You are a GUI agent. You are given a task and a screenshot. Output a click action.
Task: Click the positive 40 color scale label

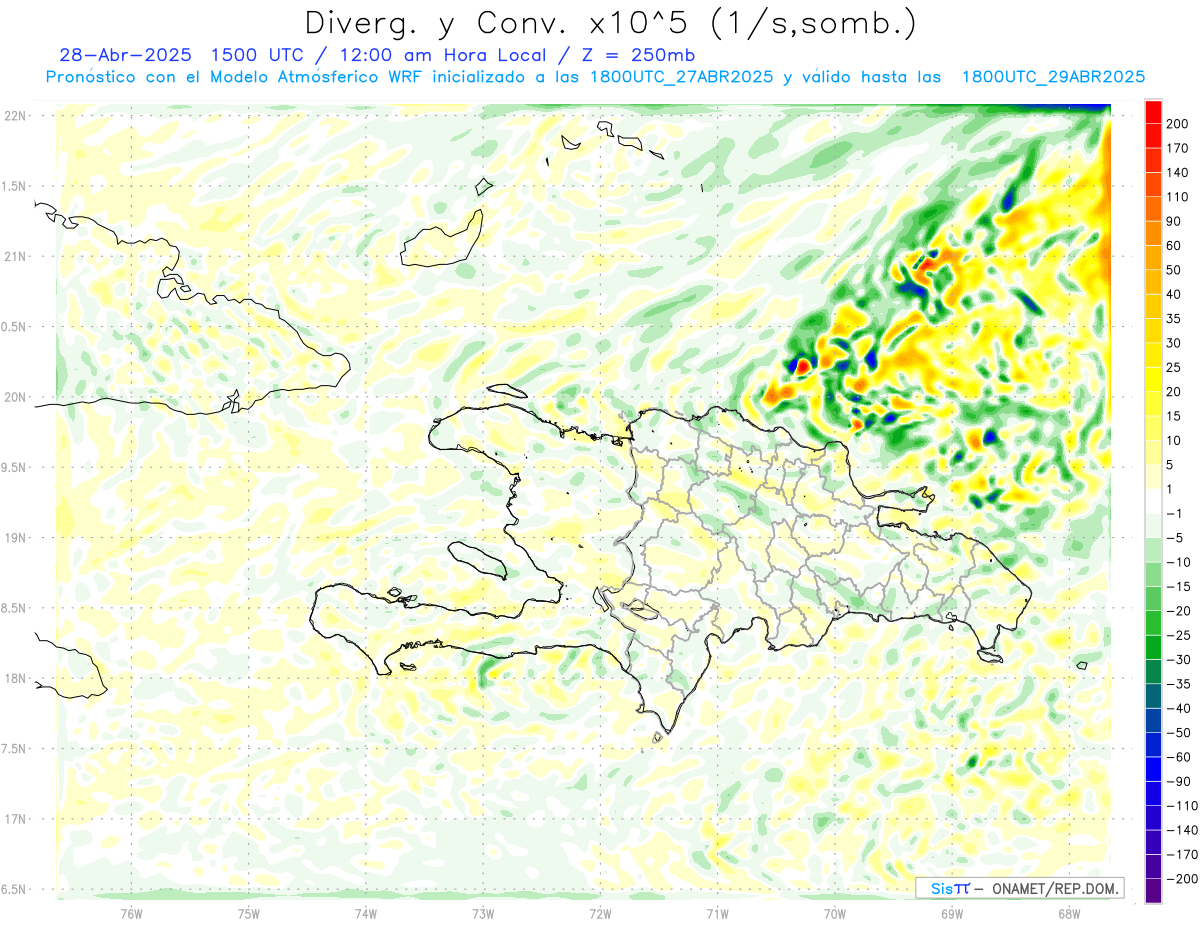(1175, 295)
